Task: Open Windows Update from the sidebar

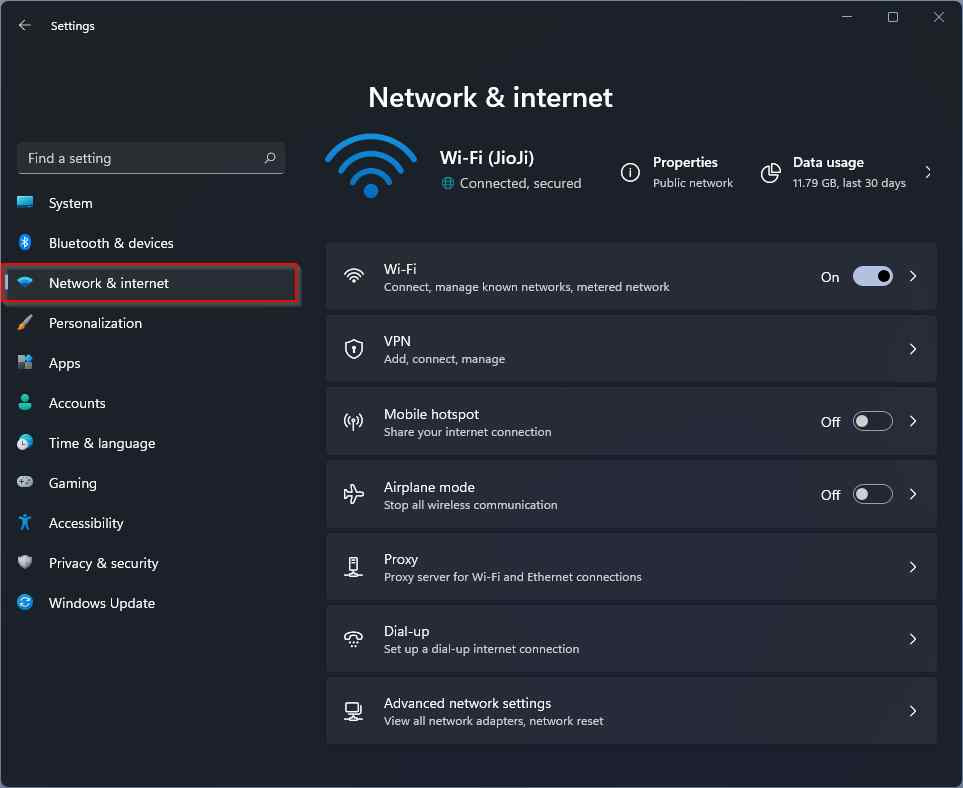Action: (x=101, y=603)
